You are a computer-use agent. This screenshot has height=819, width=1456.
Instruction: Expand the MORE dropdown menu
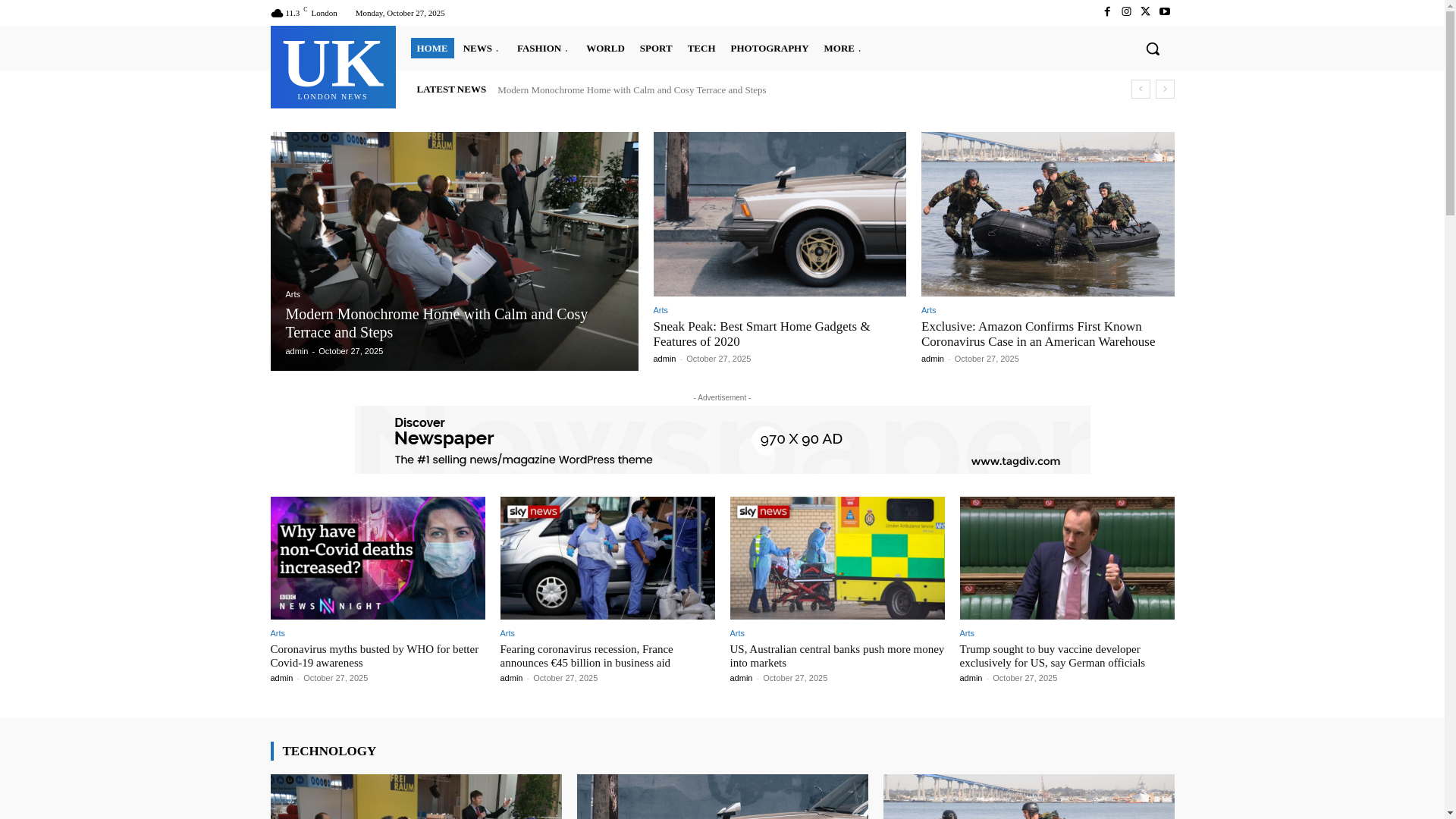point(843,49)
